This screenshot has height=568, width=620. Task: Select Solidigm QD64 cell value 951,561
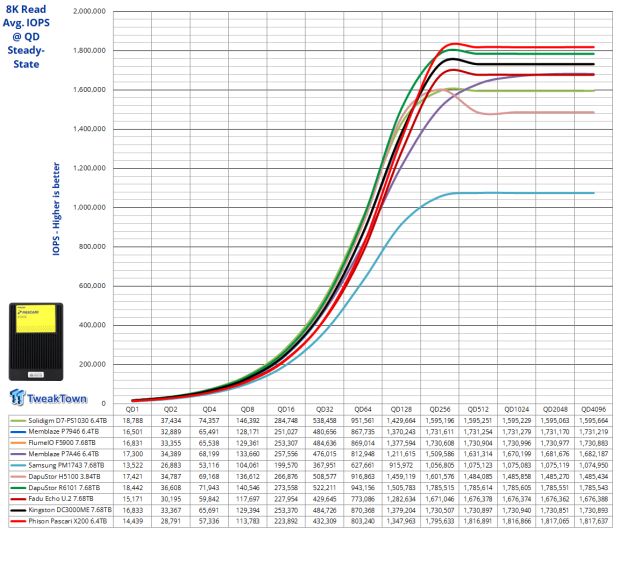point(363,421)
